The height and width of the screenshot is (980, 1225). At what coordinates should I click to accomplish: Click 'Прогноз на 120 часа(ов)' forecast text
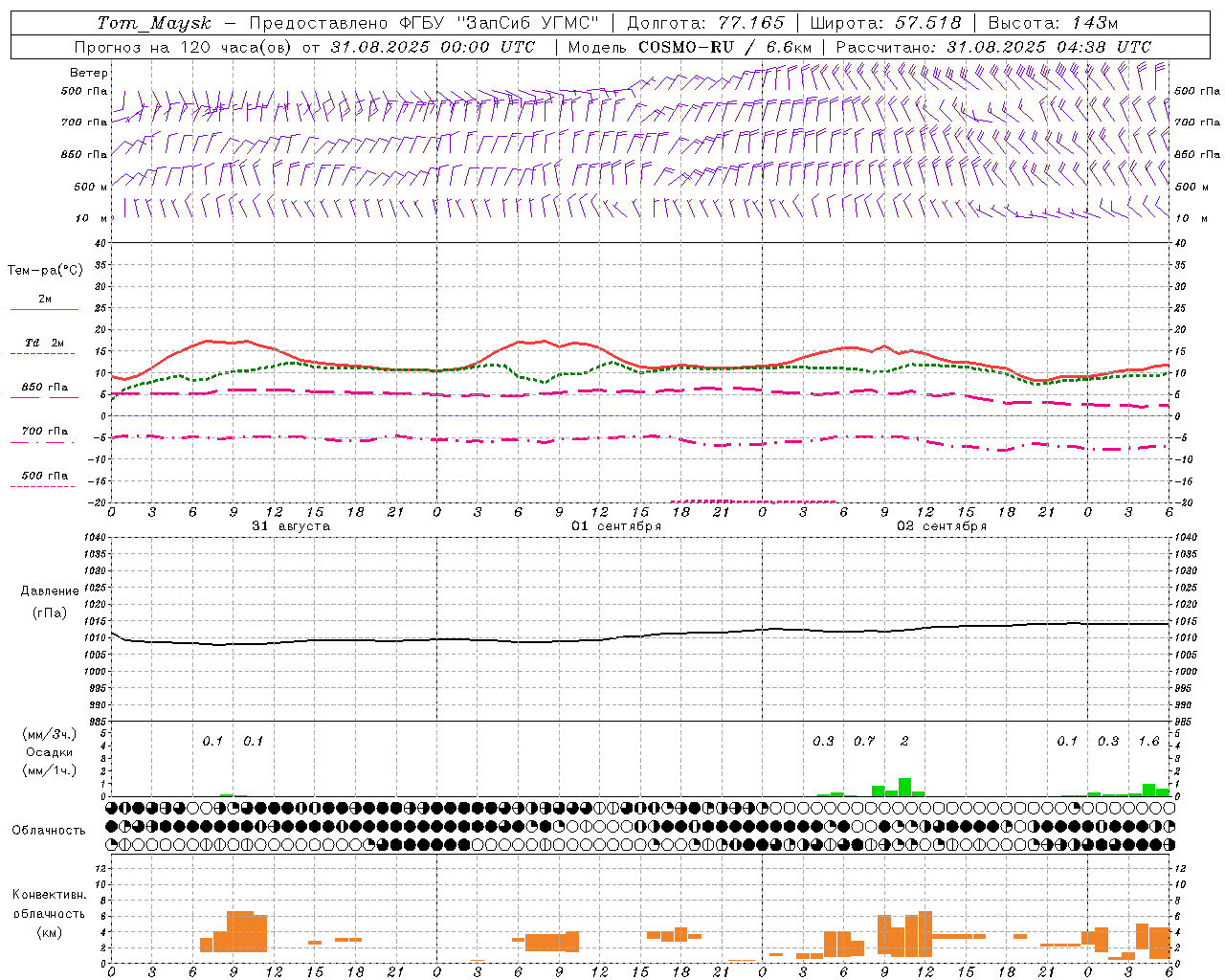point(184,47)
